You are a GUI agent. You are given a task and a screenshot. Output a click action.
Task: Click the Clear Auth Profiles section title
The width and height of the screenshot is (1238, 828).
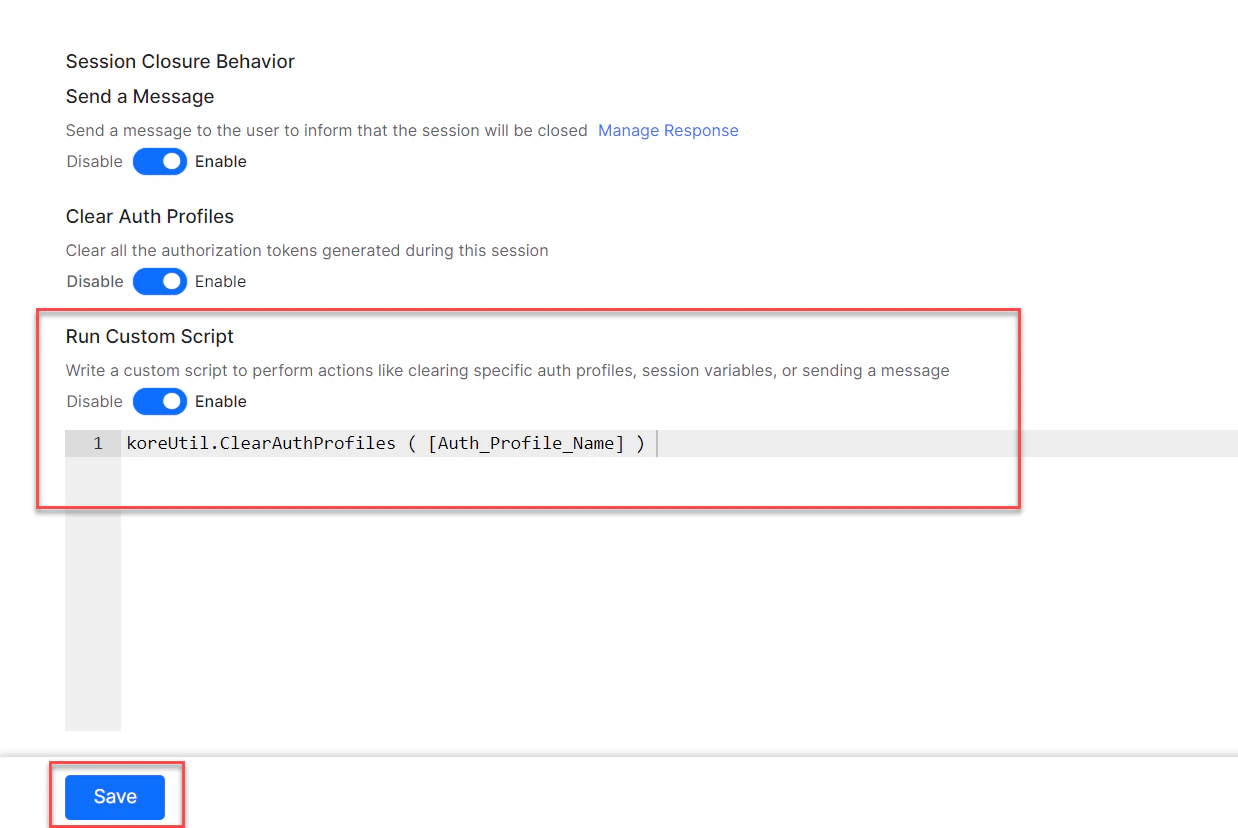click(x=149, y=216)
